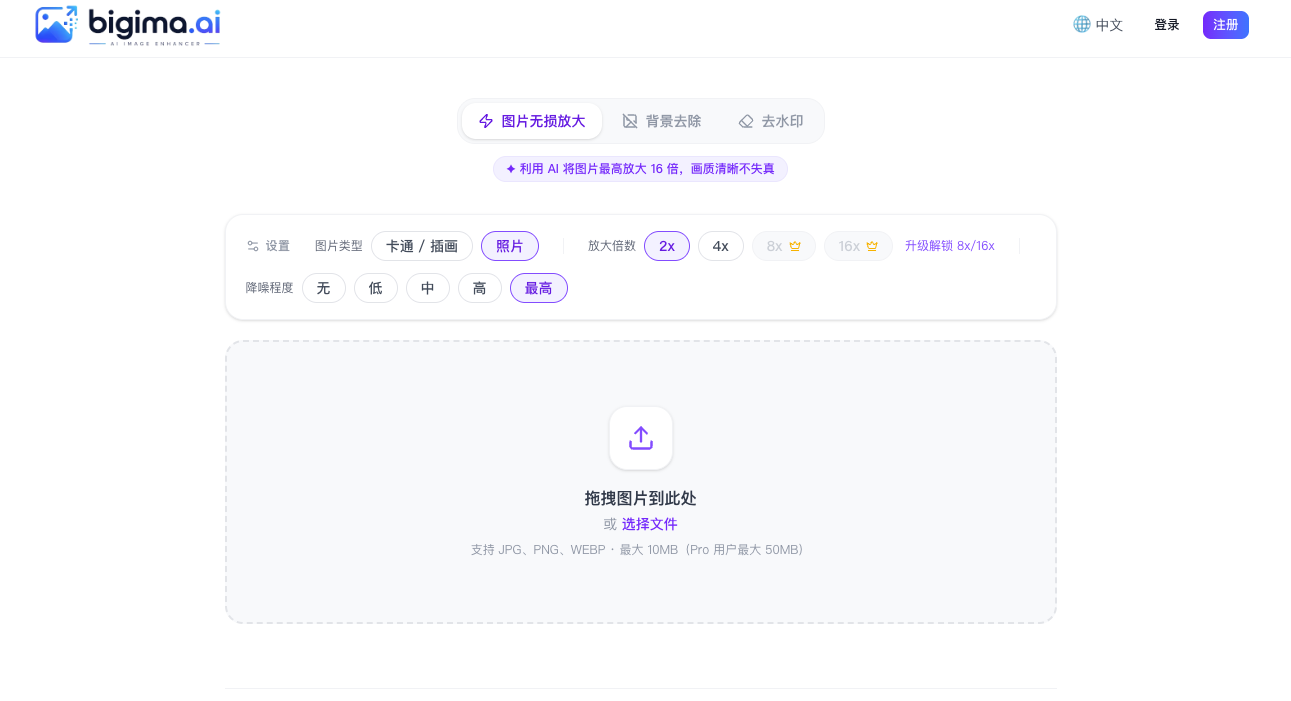Click the 放大倍数 label
Image resolution: width=1291 pixels, height=701 pixels.
pos(612,246)
